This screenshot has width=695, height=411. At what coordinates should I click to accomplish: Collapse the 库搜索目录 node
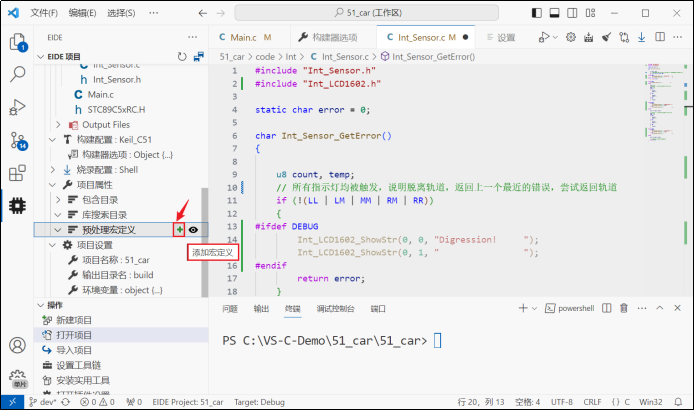[58, 215]
